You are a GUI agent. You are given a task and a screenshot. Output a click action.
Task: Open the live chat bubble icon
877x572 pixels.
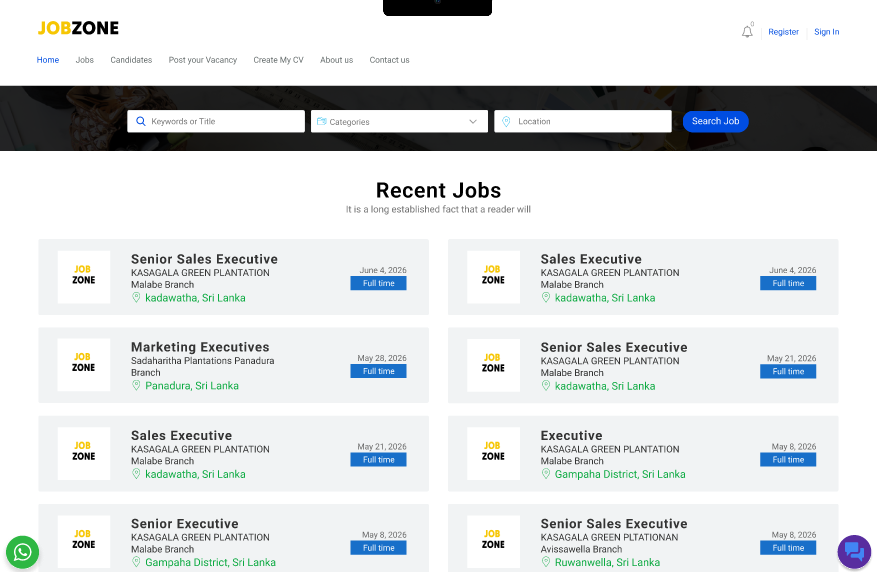(854, 552)
